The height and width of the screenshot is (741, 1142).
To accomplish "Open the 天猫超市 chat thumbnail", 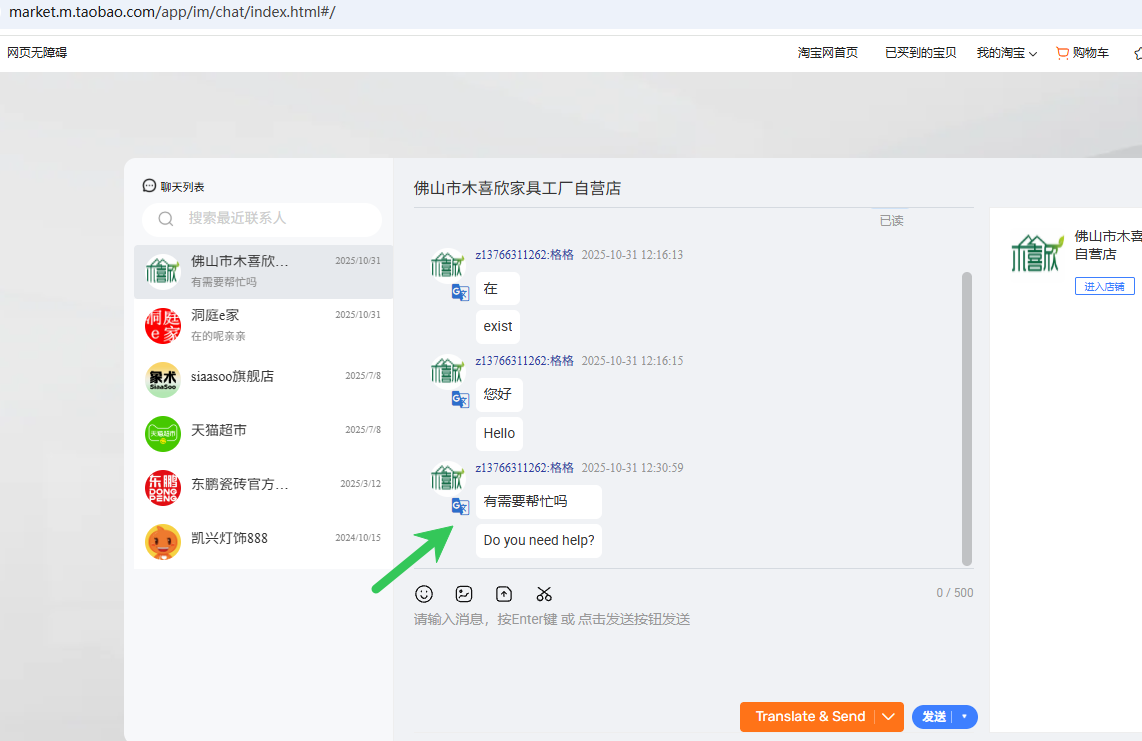I will [162, 434].
